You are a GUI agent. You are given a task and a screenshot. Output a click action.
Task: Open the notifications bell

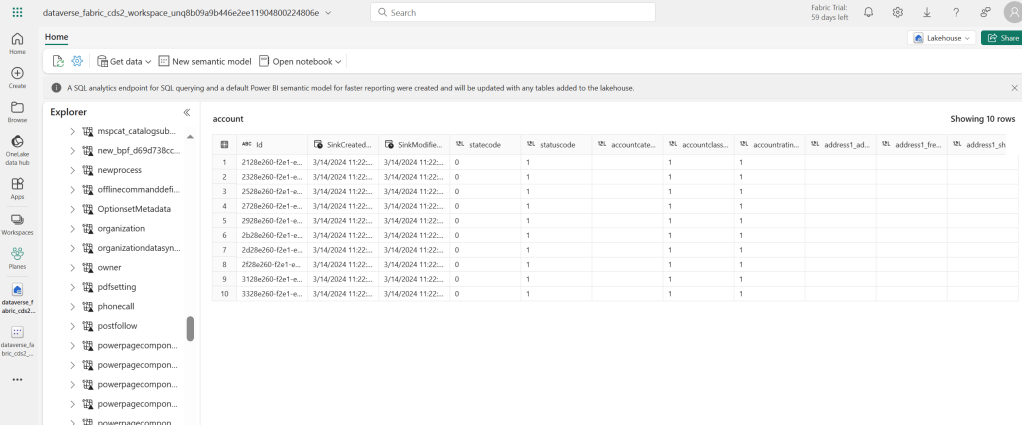868,12
